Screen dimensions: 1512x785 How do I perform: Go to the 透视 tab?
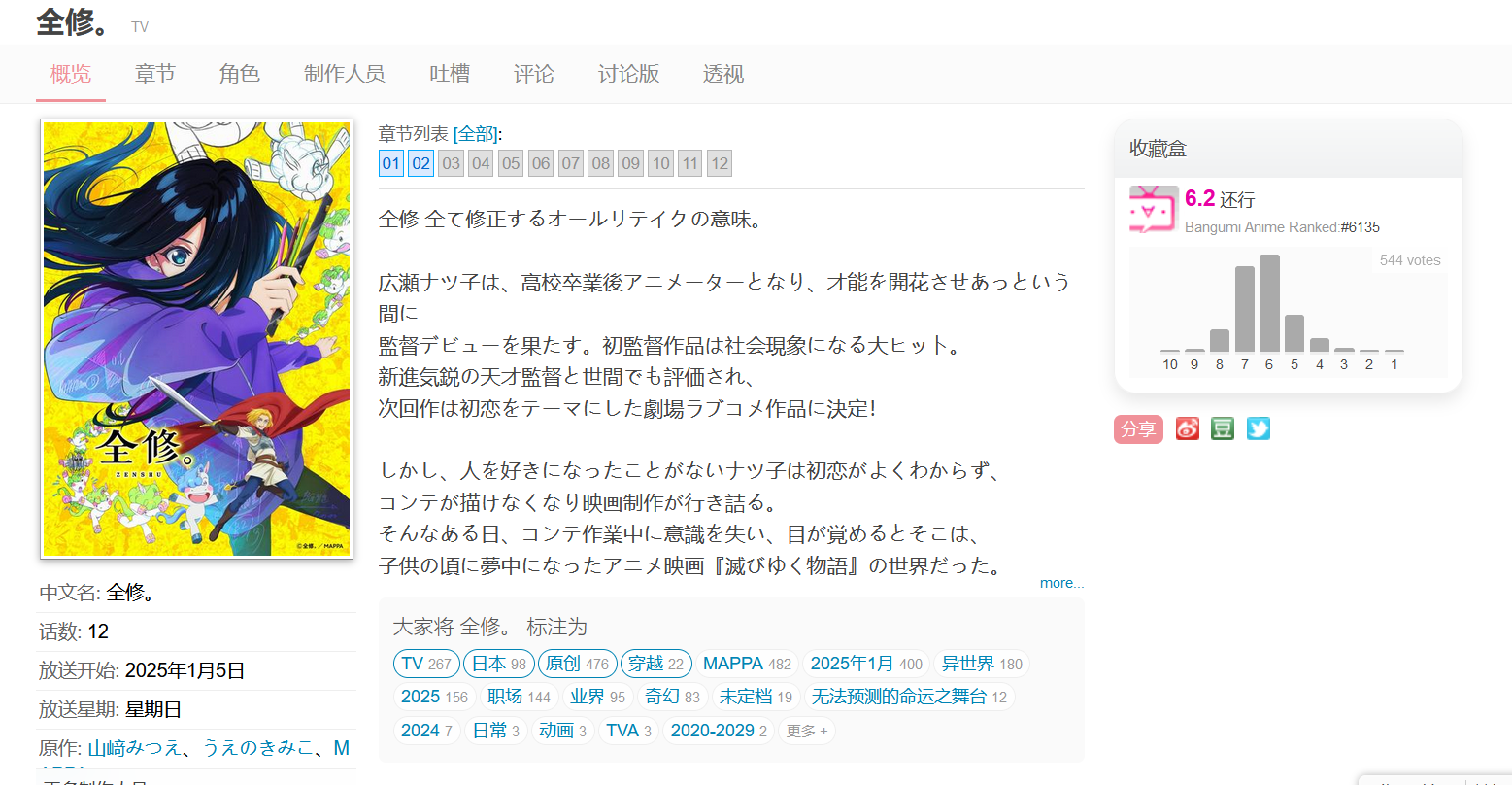723,74
